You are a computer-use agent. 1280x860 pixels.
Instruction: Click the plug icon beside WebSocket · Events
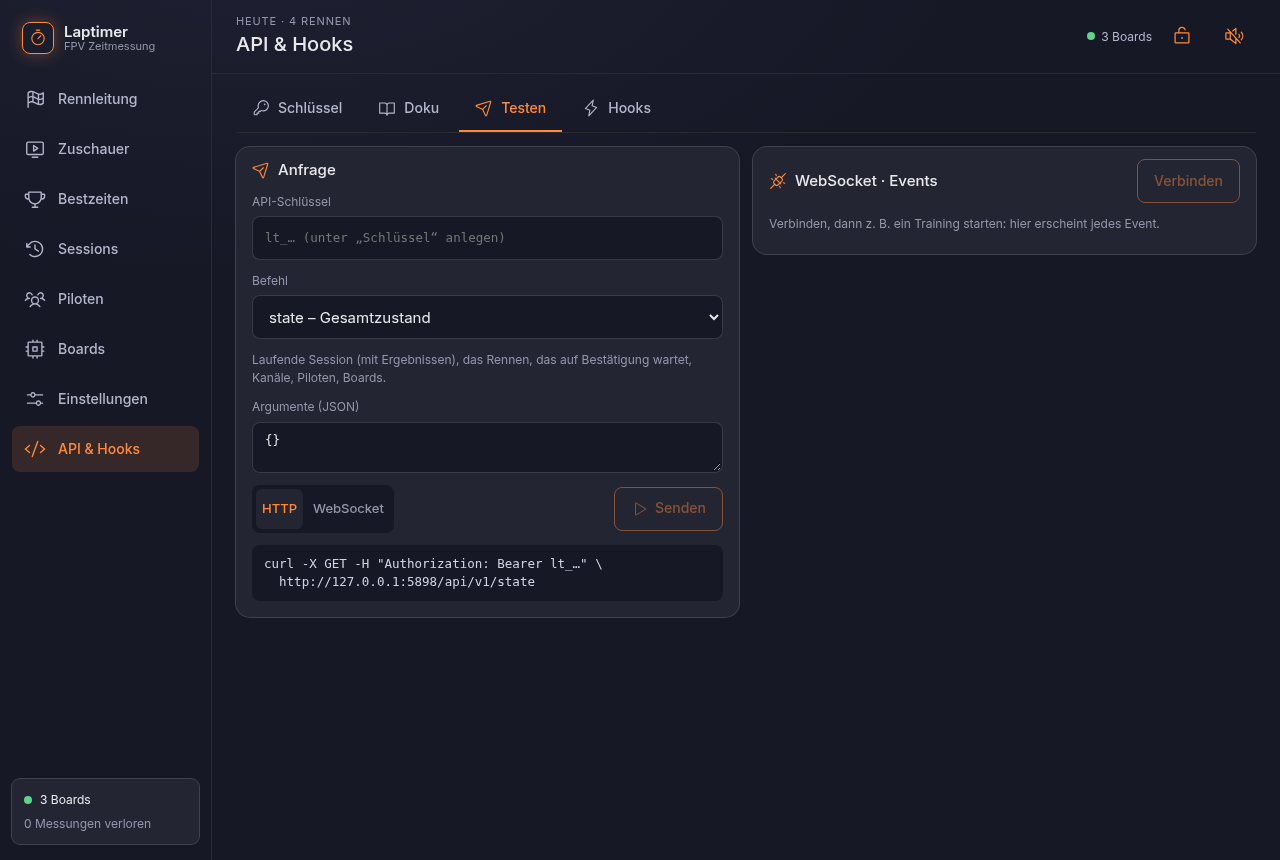778,181
